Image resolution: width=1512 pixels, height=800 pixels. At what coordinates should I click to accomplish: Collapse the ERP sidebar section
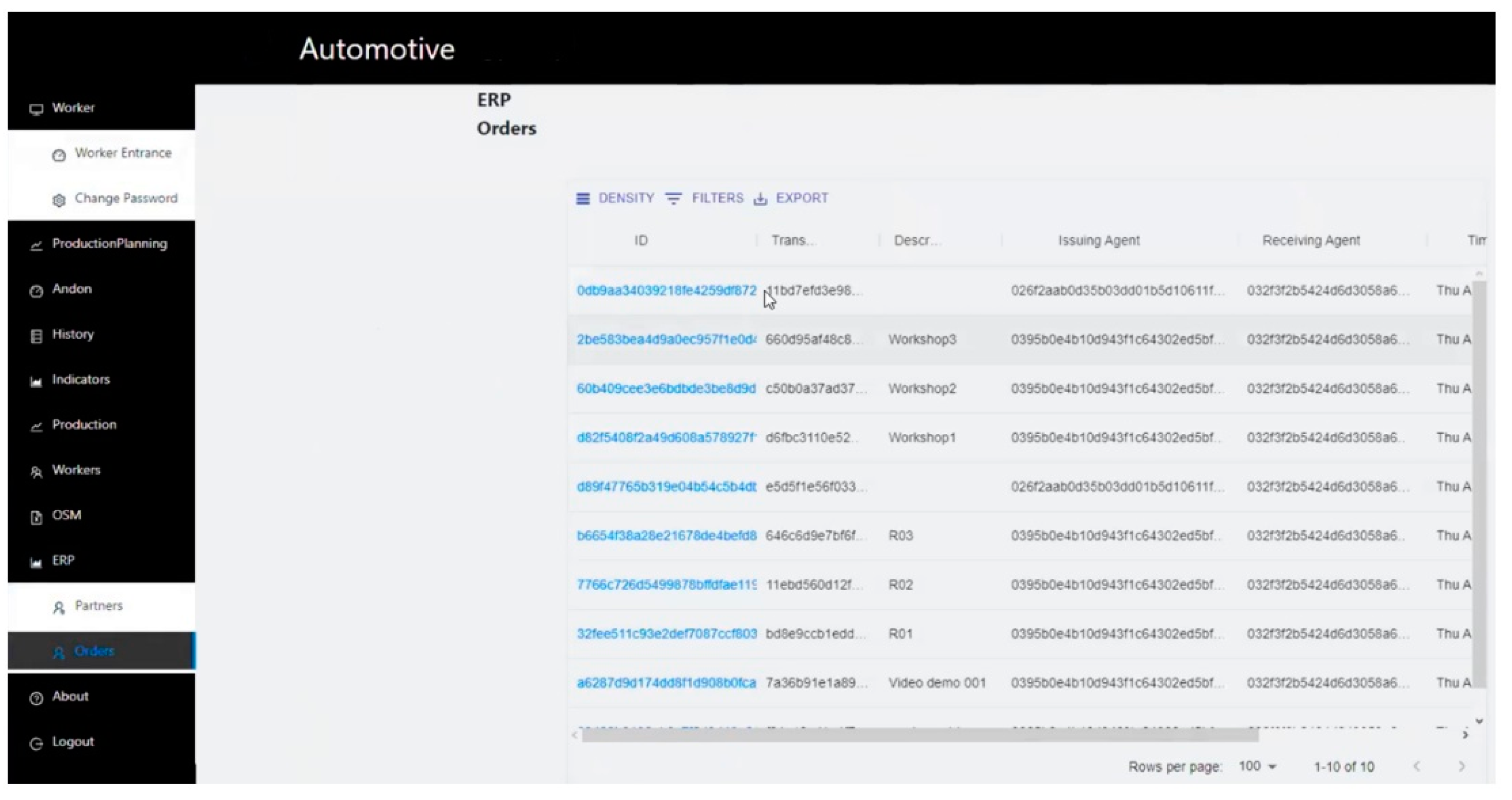(63, 561)
